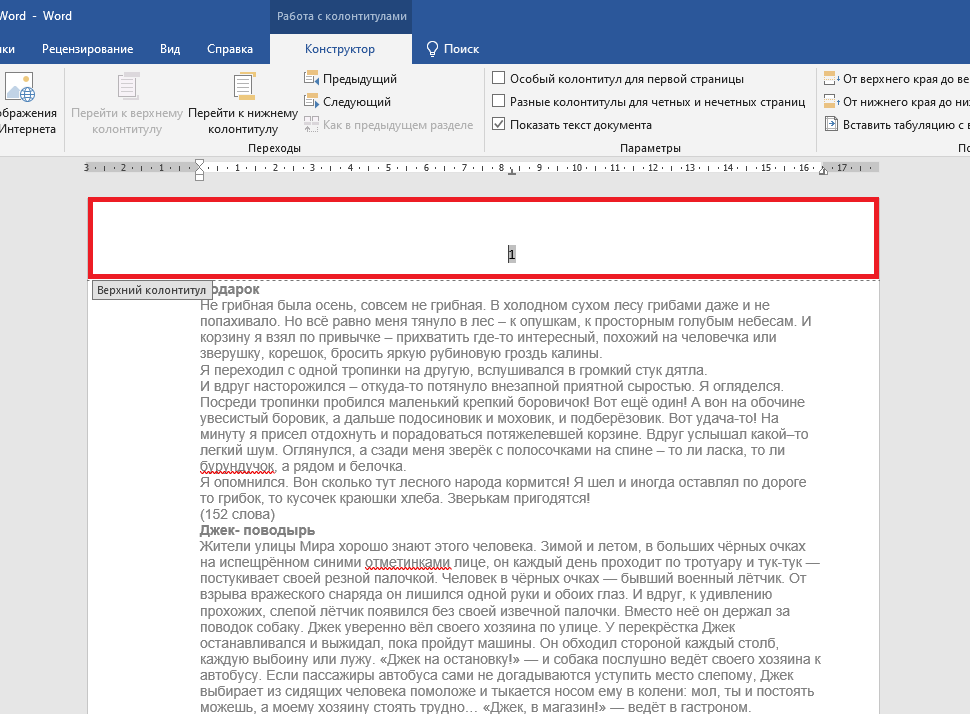Click the left indent square ruler marker
970x714 pixels.
click(199, 177)
